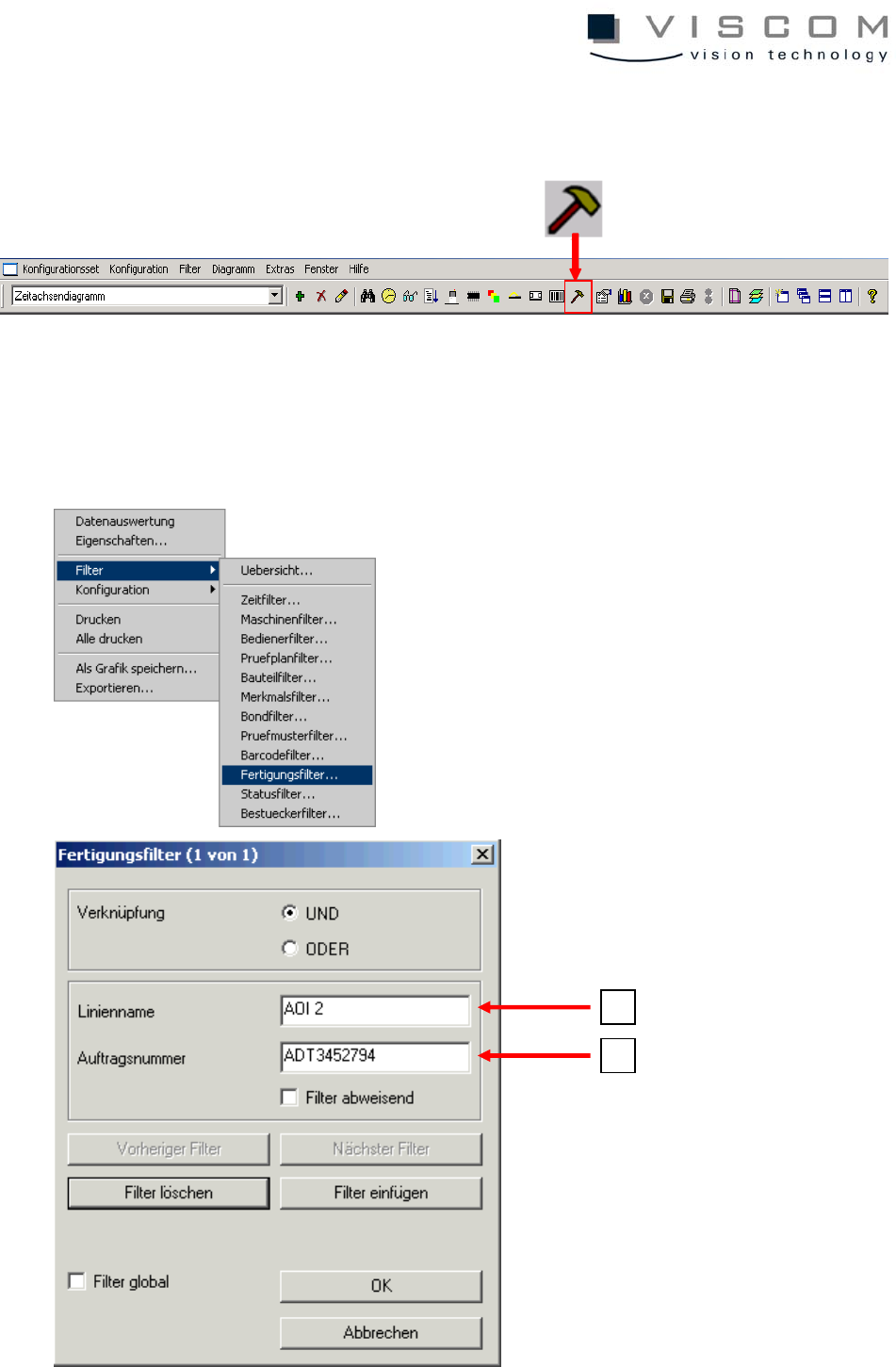Screen dimensions: 896x1367
Task: Click the green stacked layers icon
Action: point(756,296)
